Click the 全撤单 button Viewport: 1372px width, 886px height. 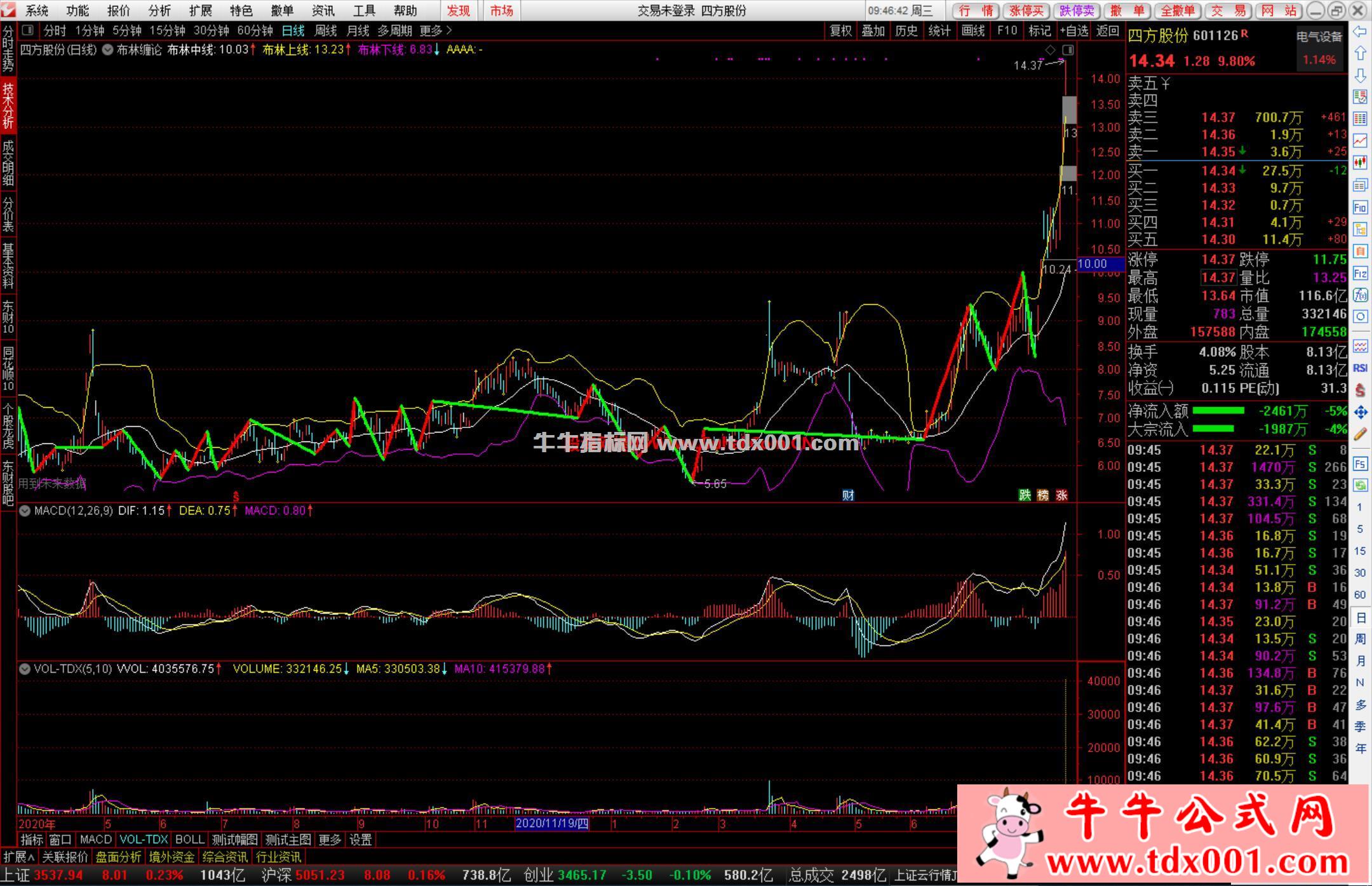[x=1177, y=10]
